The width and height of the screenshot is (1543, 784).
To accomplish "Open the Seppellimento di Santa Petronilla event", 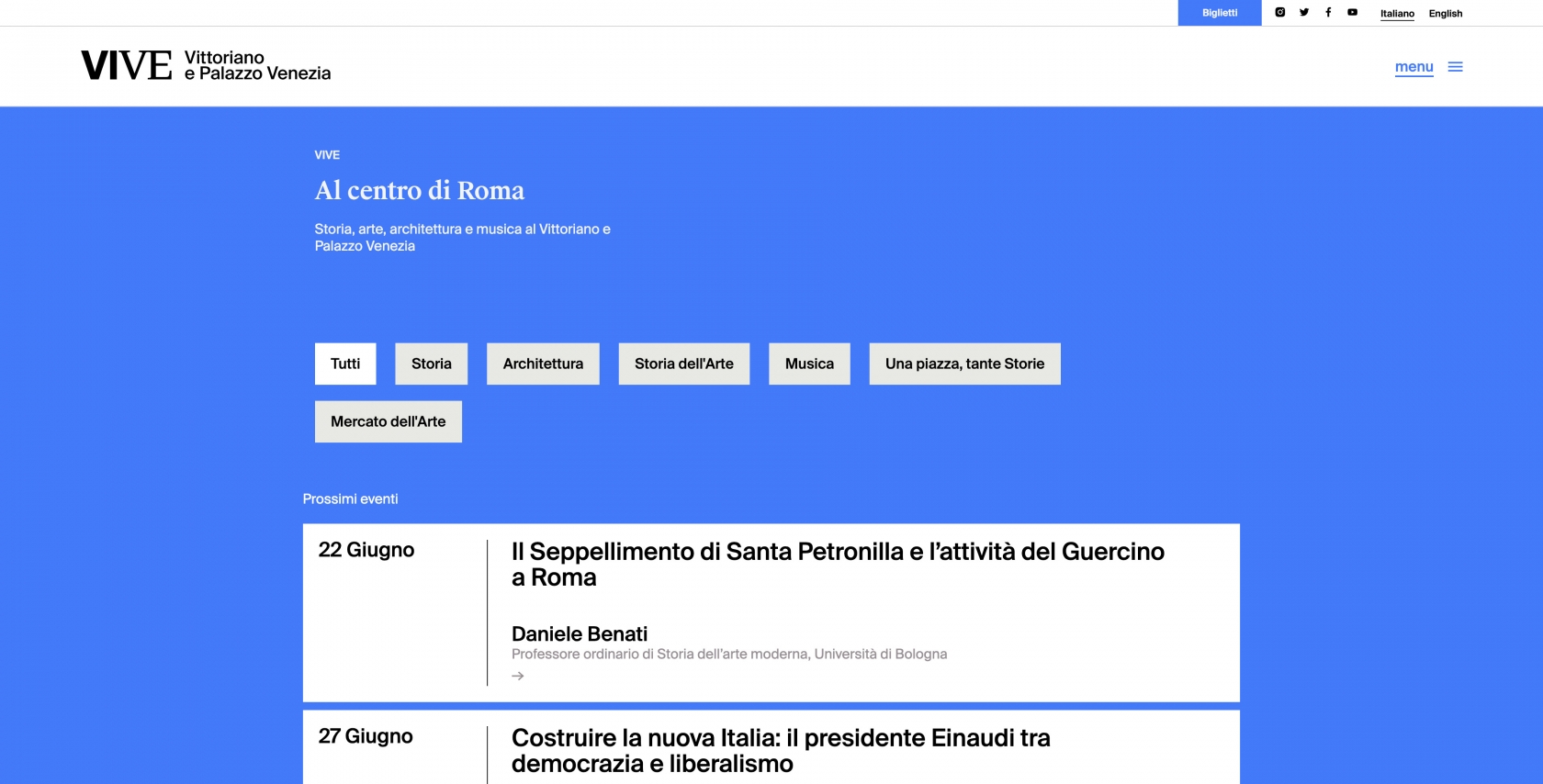I will pos(838,565).
